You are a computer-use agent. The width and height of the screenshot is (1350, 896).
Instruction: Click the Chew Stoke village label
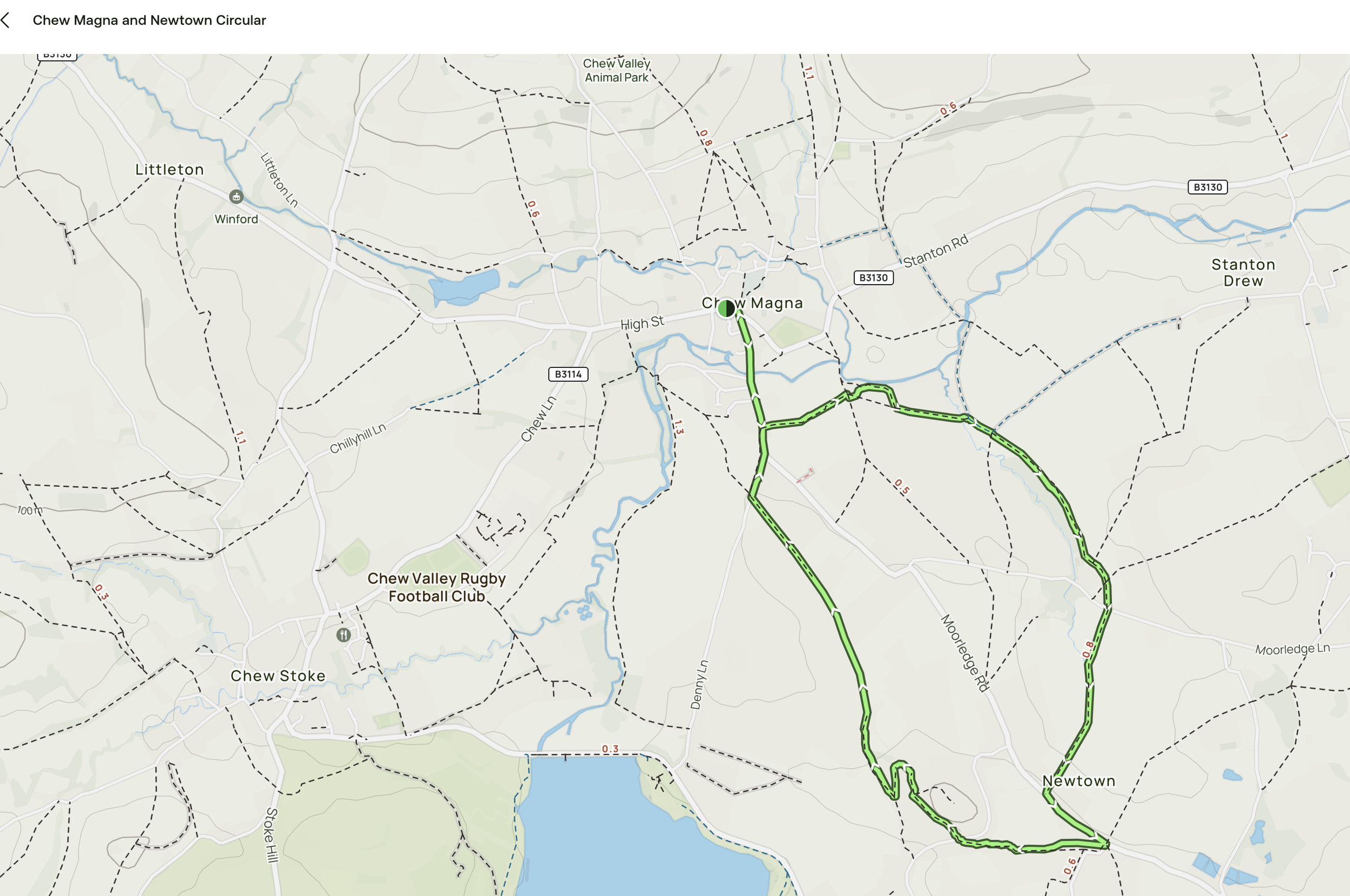278,676
